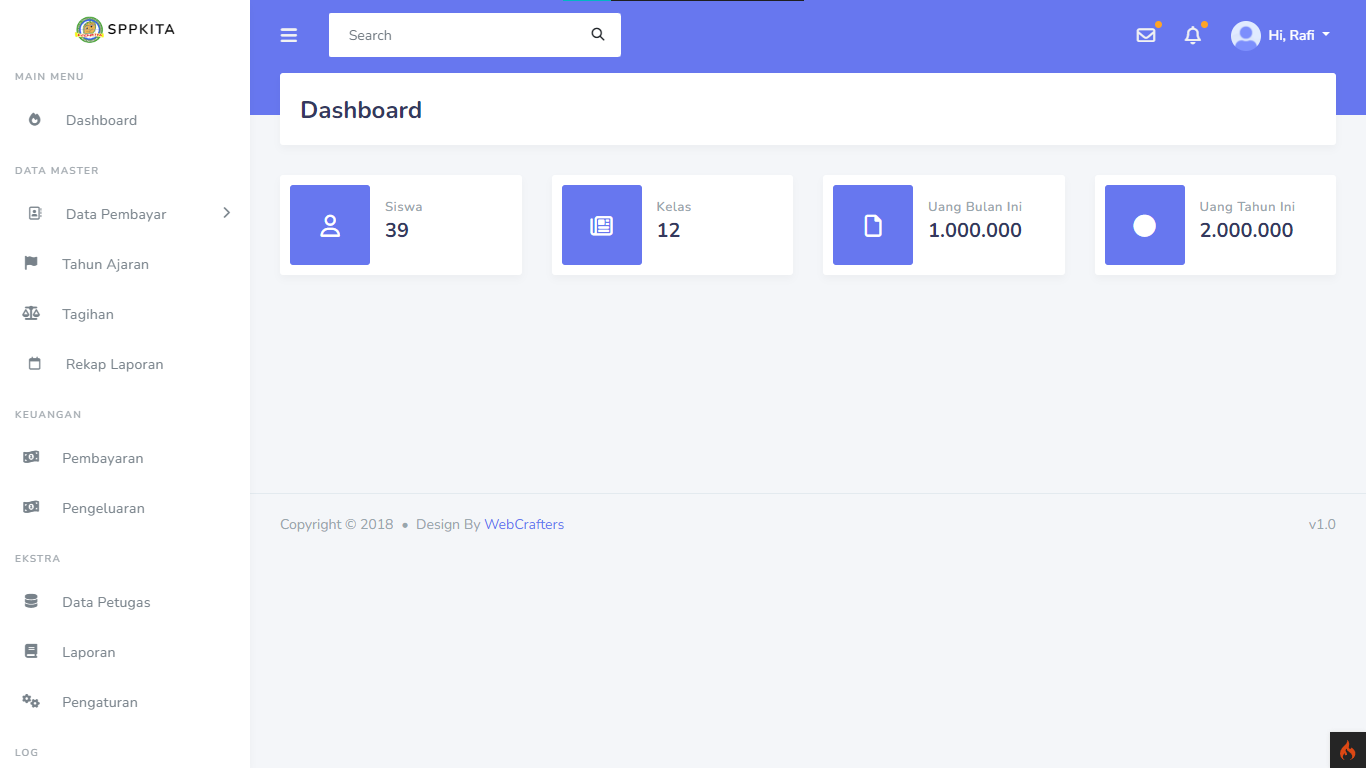
Task: Open the mail envelope messages icon
Action: (1146, 35)
